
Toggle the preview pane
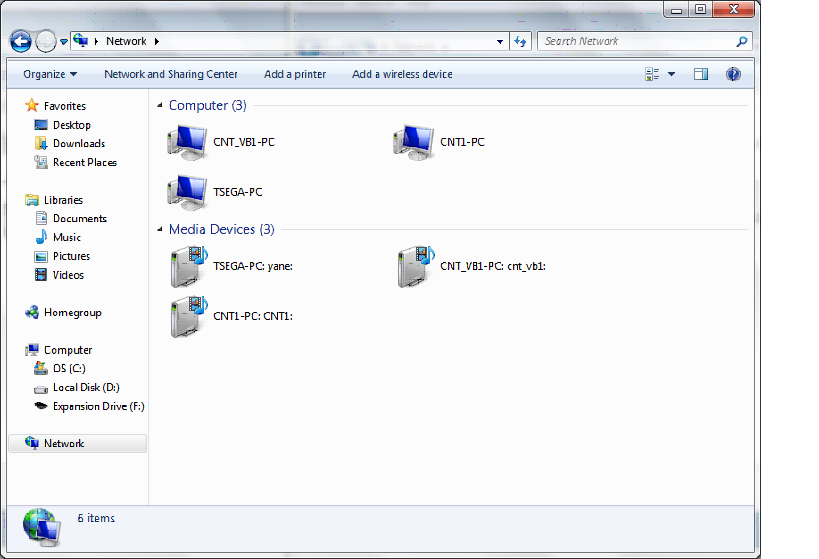click(701, 74)
